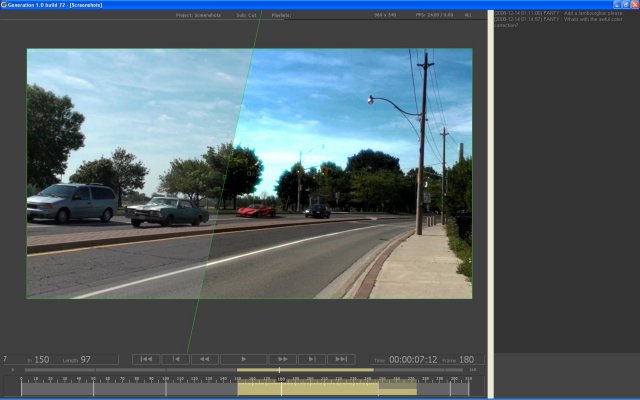Step forward one frame
The image size is (640, 400).
tap(312, 359)
